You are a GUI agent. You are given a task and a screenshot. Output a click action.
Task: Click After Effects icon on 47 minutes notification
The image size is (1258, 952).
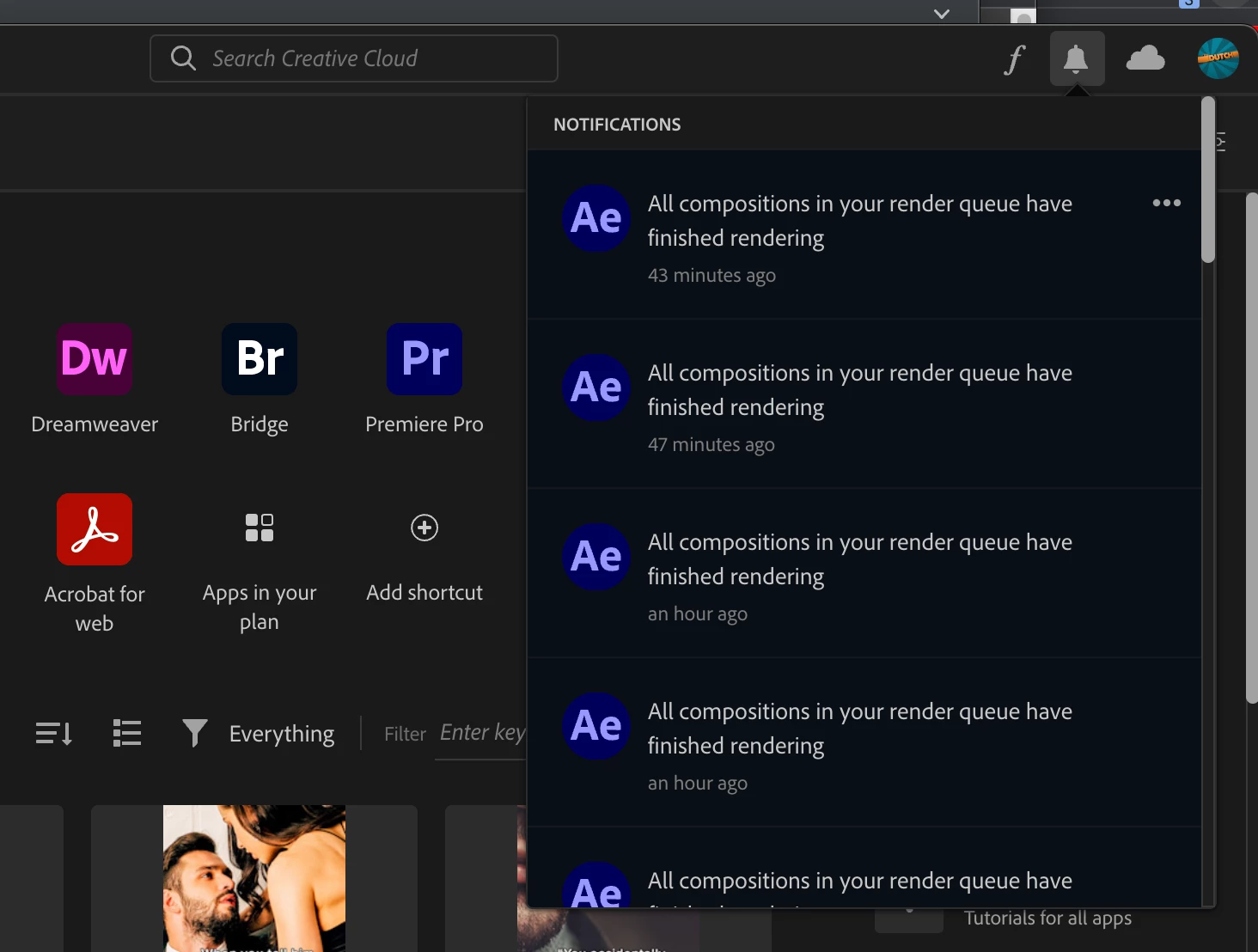[596, 388]
